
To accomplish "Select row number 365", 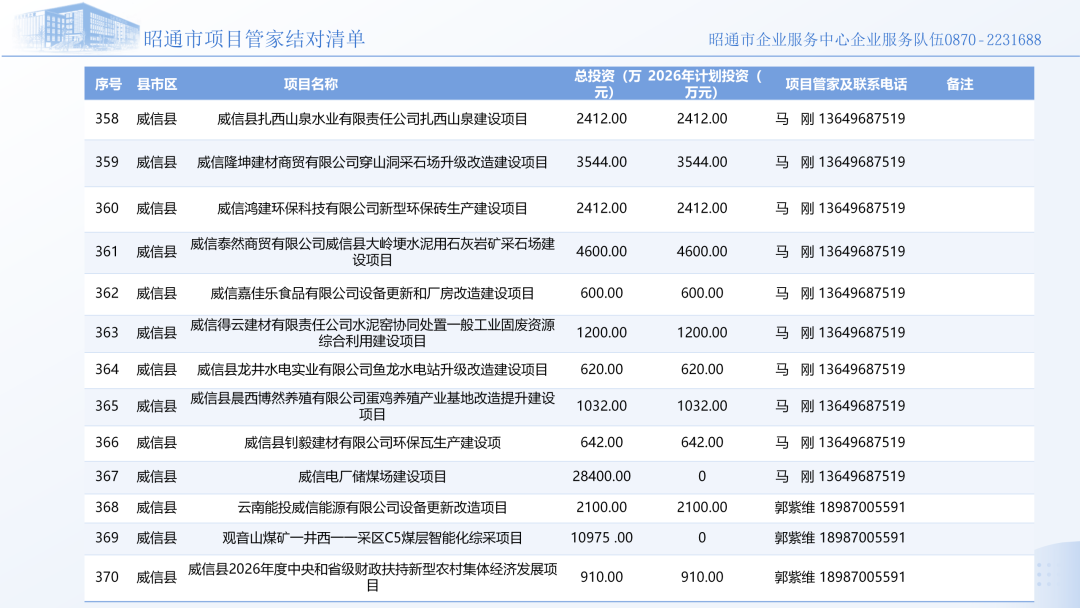I will [107, 406].
